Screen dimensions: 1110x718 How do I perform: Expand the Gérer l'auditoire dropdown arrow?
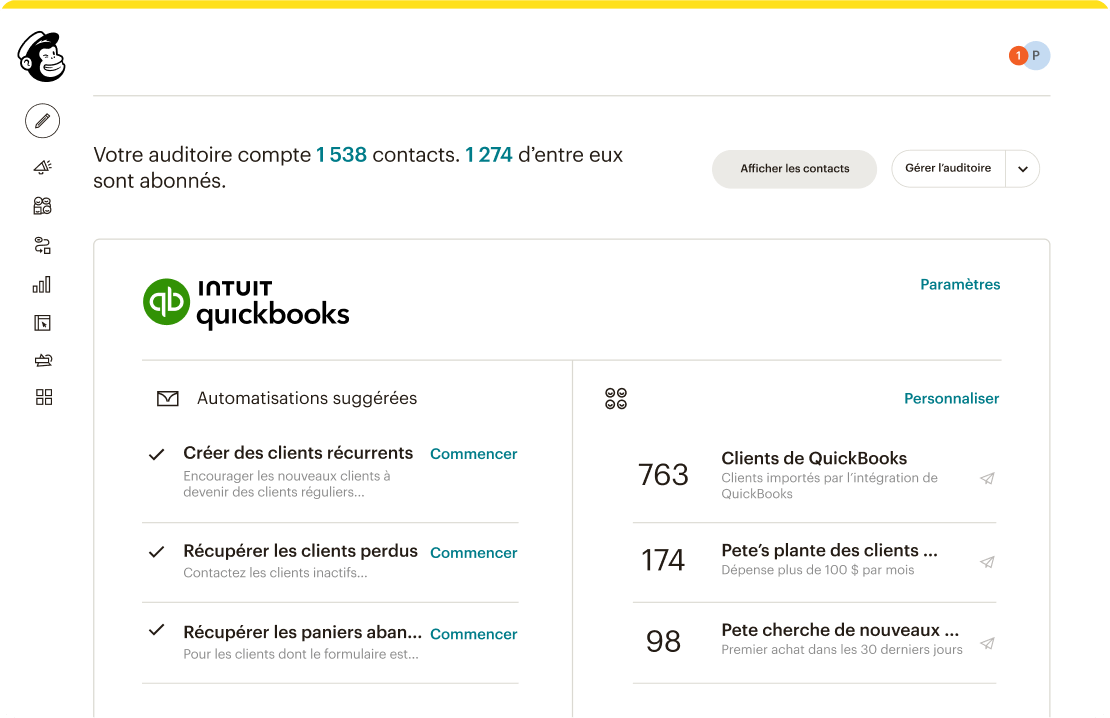1023,169
